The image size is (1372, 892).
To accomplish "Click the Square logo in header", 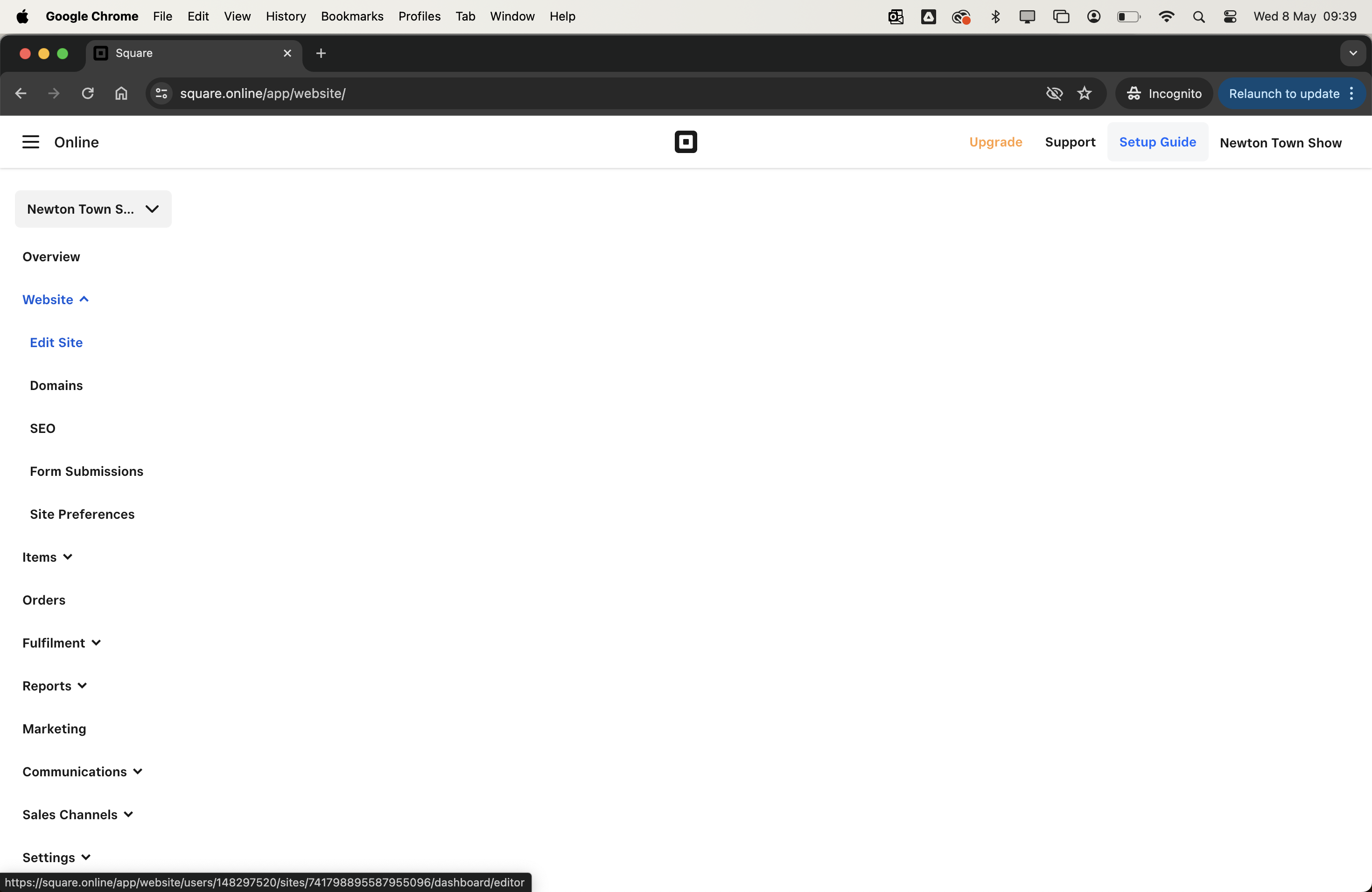I will [x=686, y=142].
